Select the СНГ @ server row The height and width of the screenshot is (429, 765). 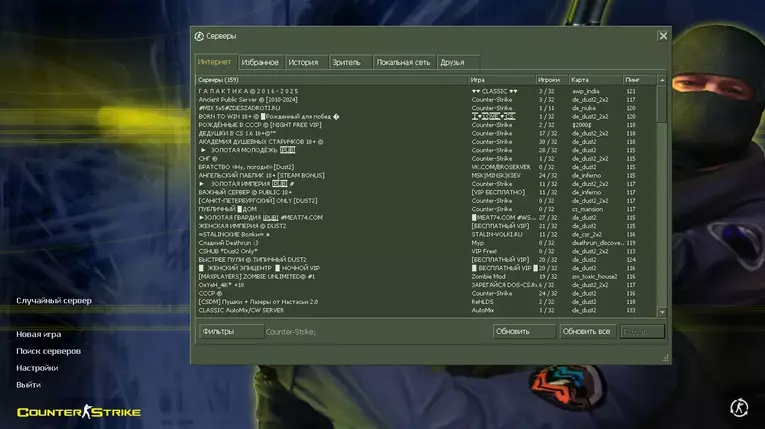point(426,159)
